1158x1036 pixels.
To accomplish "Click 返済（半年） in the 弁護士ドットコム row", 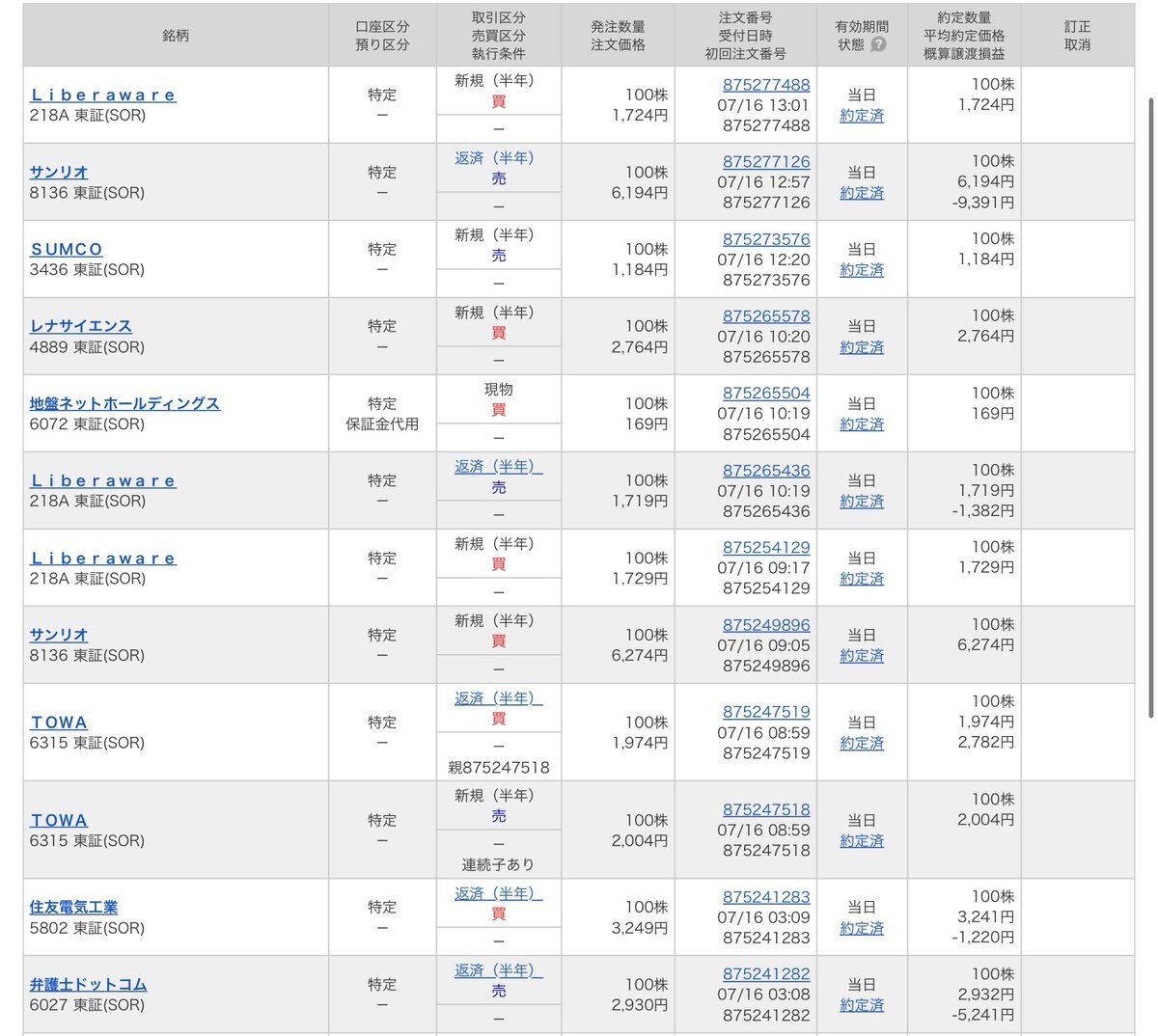I will tap(498, 970).
